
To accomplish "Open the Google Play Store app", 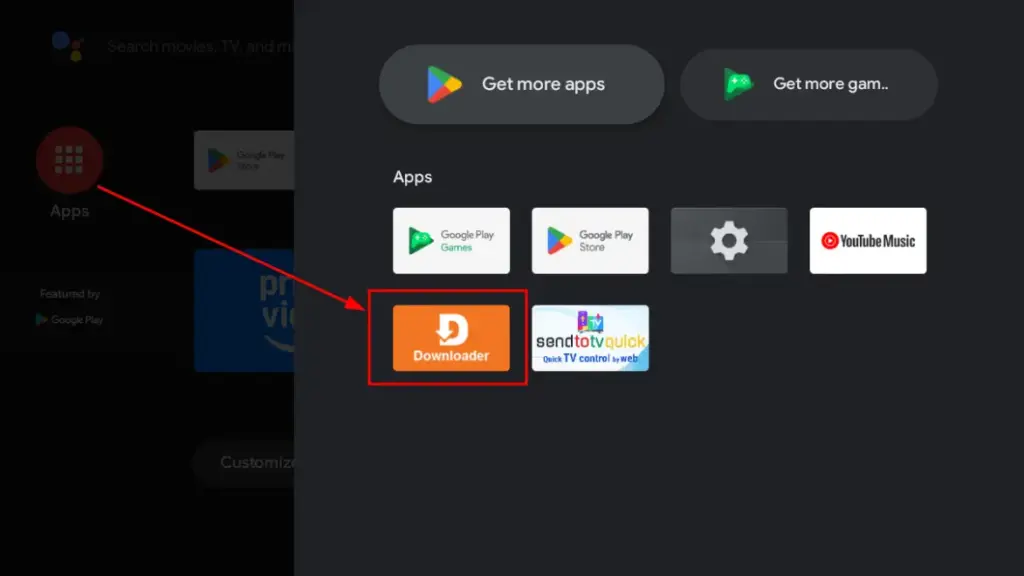I will click(x=590, y=240).
